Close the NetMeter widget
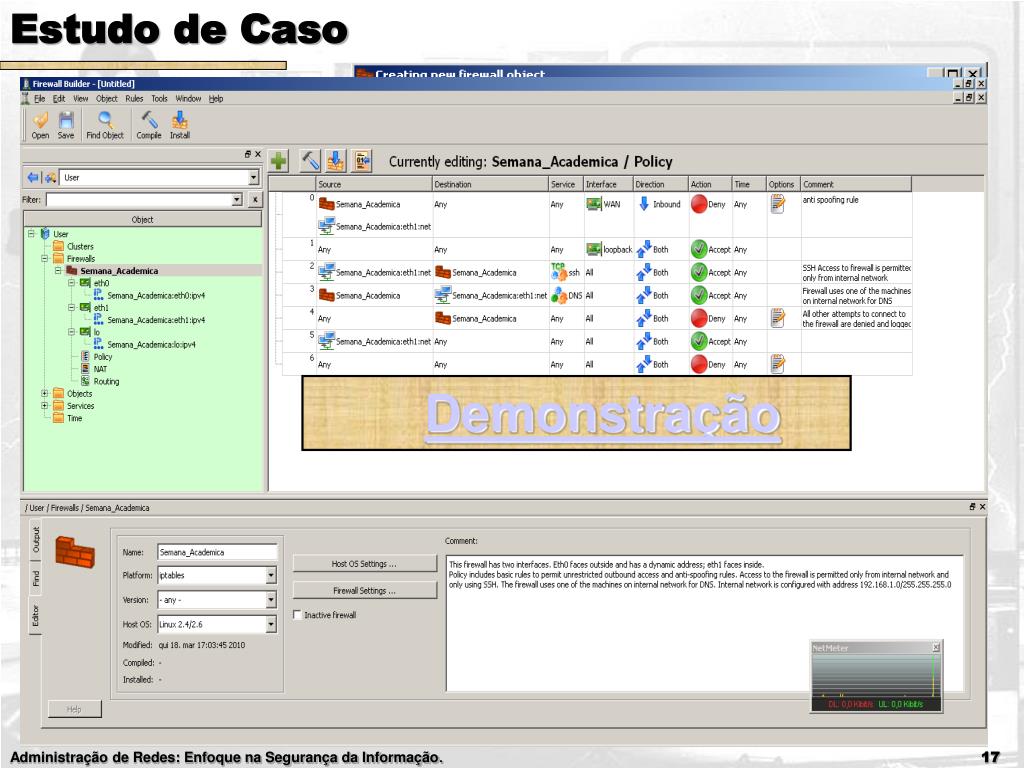The image size is (1024, 768). pyautogui.click(x=935, y=647)
